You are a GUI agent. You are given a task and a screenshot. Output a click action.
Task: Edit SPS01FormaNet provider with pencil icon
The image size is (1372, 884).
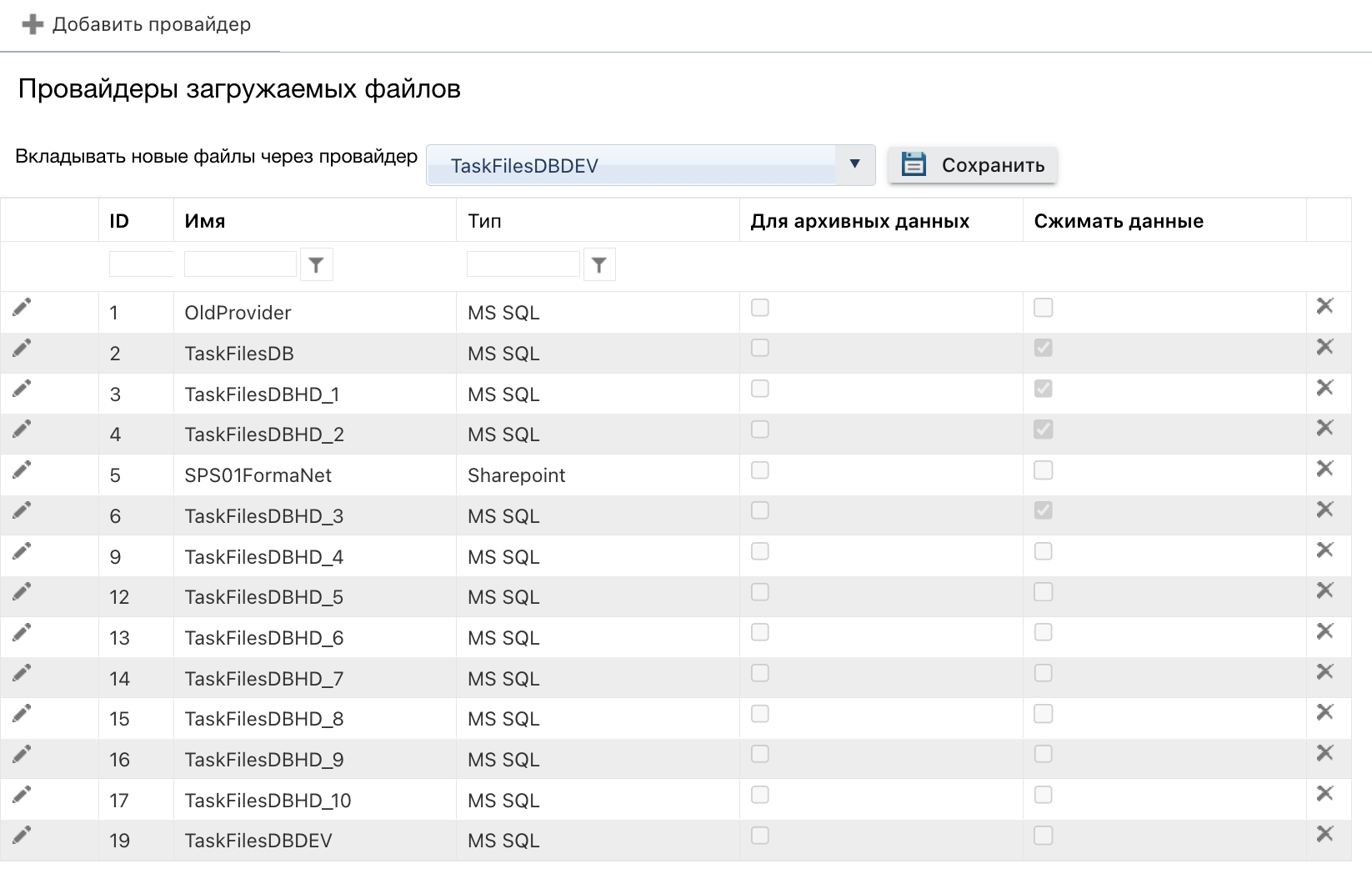22,470
